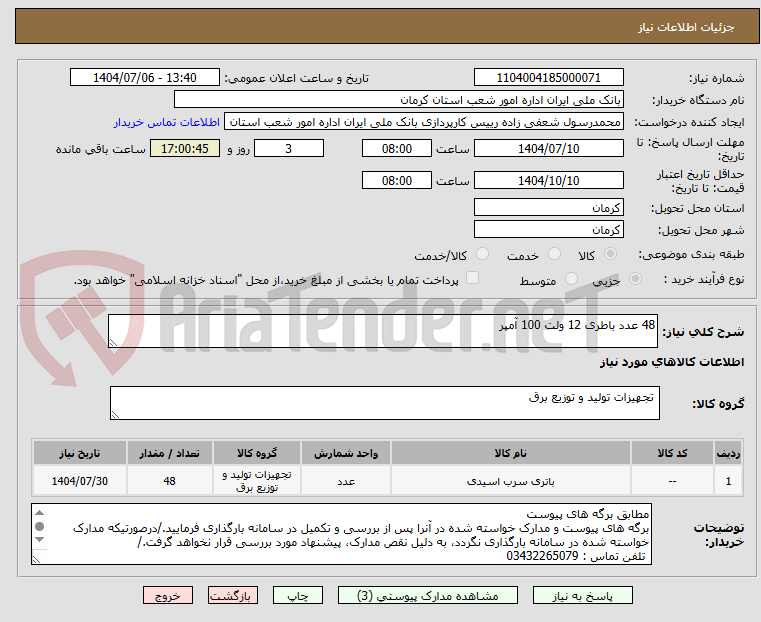
Task: Select the کالا/خدمت radio button
Action: click(x=482, y=254)
